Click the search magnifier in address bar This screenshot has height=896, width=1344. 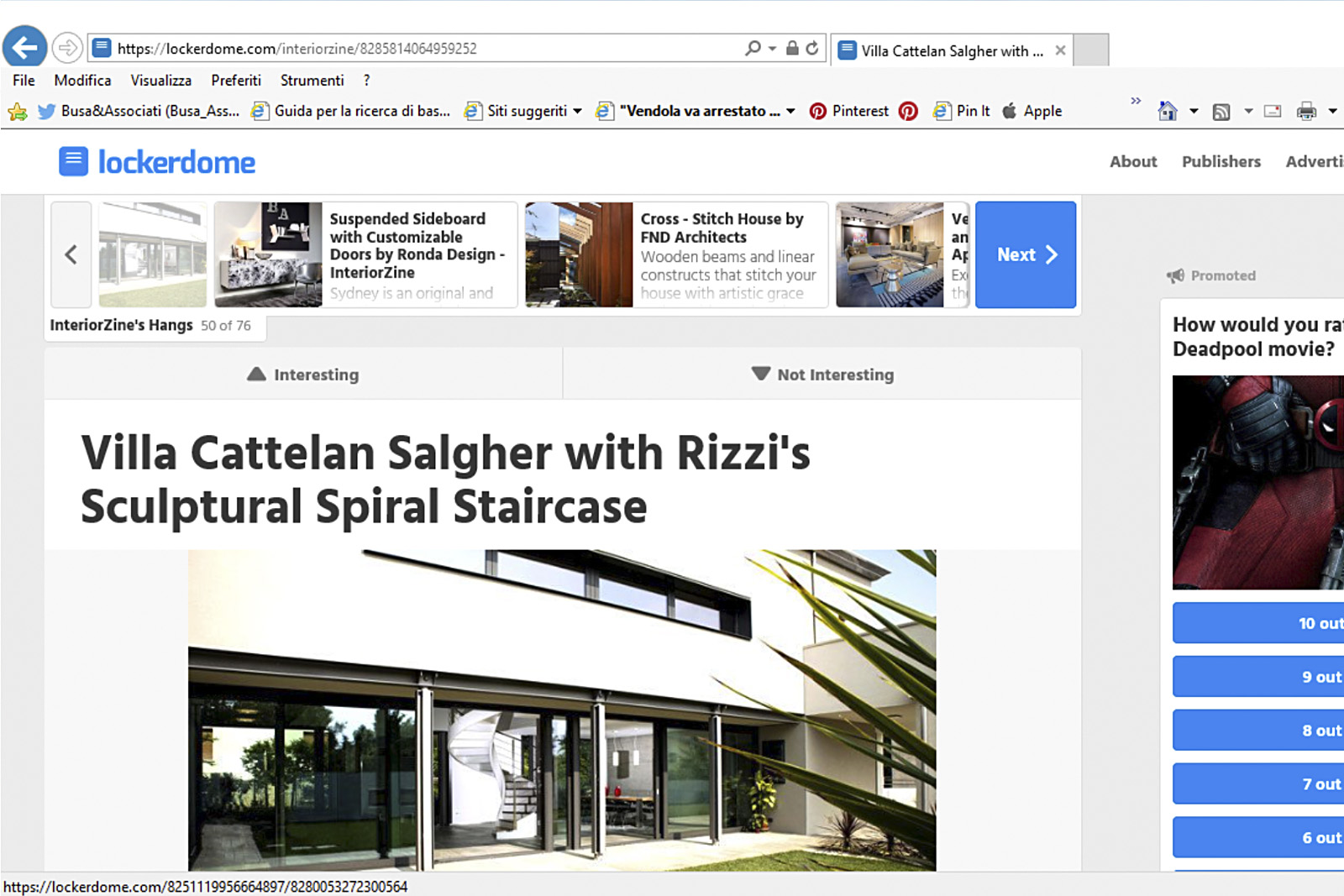753,48
